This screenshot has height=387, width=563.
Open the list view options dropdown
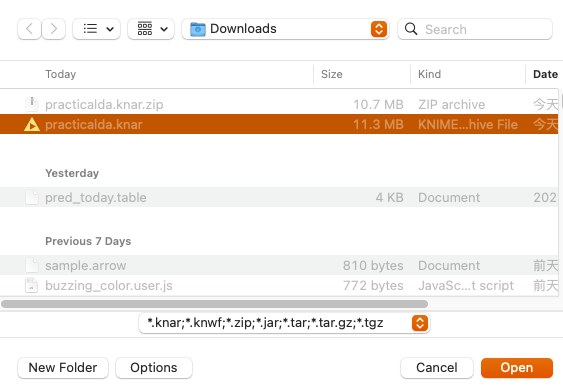pyautogui.click(x=97, y=29)
